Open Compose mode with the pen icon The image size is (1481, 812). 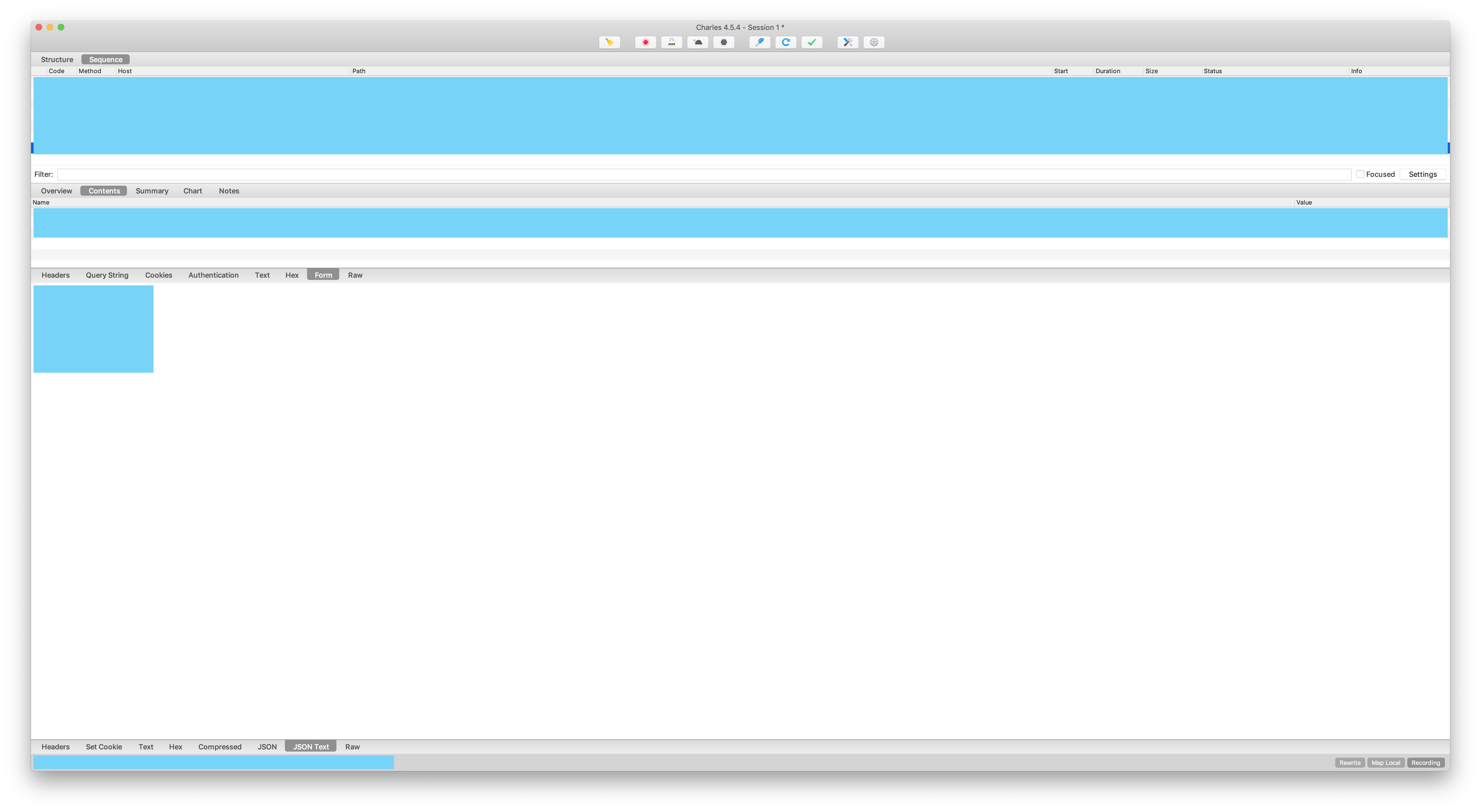759,42
